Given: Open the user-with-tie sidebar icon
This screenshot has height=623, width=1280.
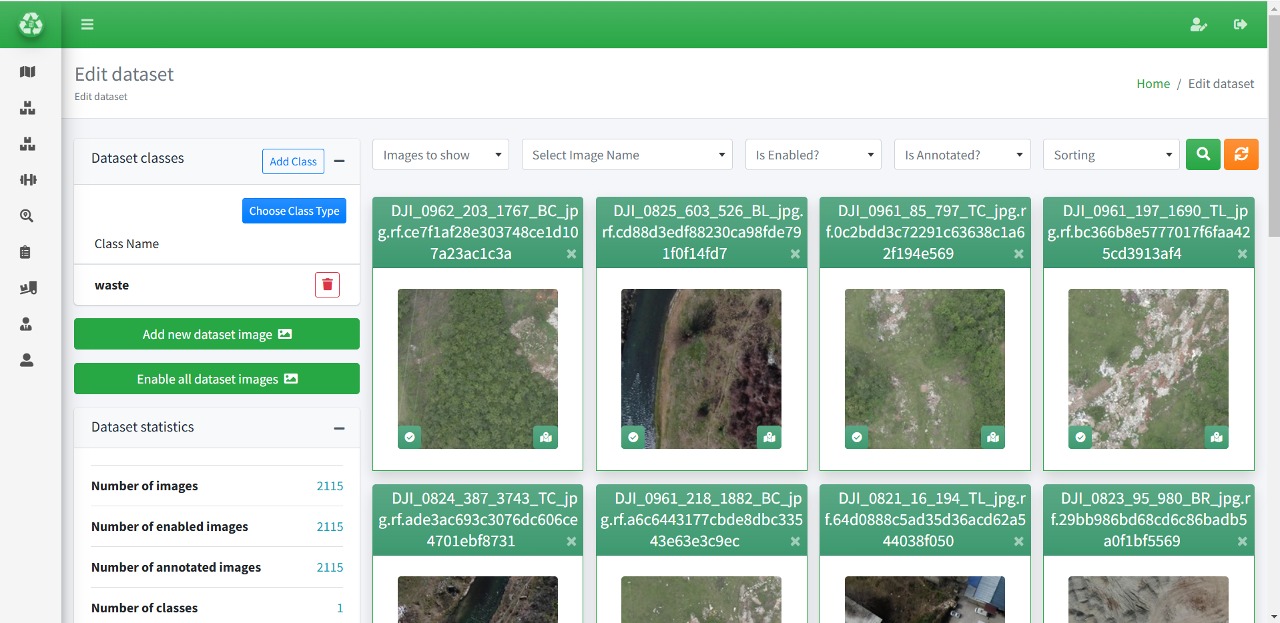Looking at the screenshot, I should (27, 324).
